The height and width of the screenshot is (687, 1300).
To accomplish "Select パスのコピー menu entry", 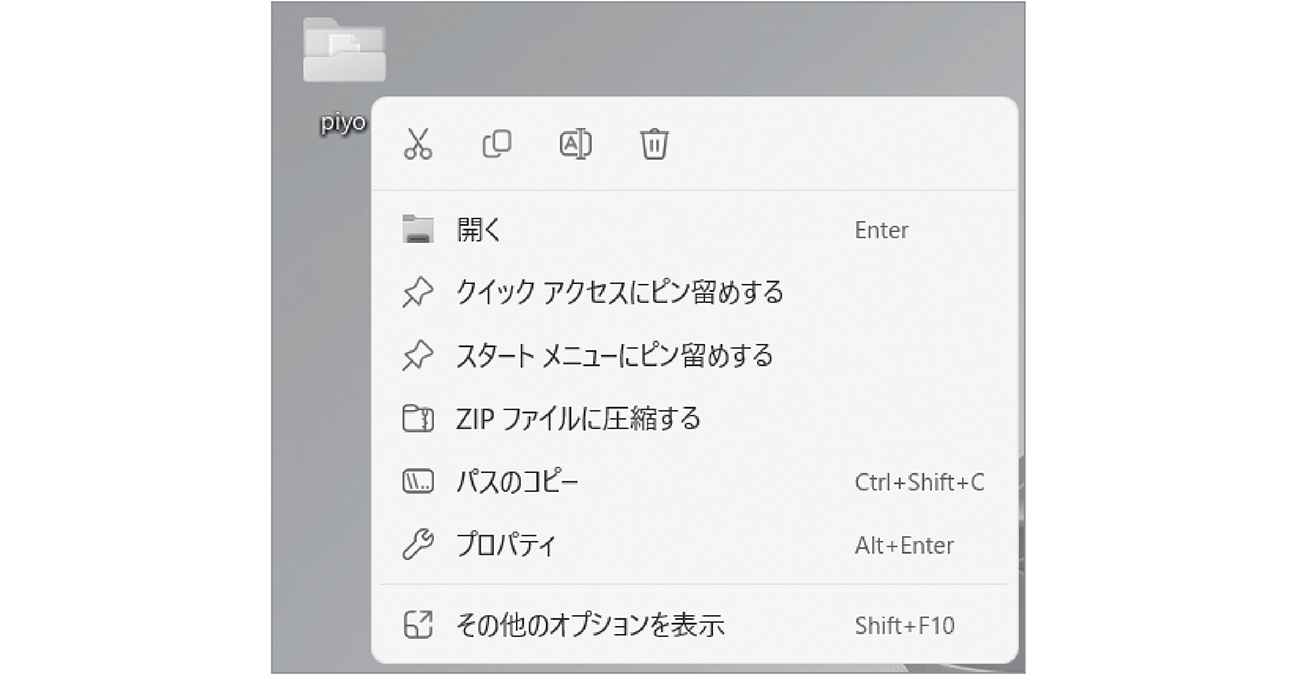I will point(695,482).
